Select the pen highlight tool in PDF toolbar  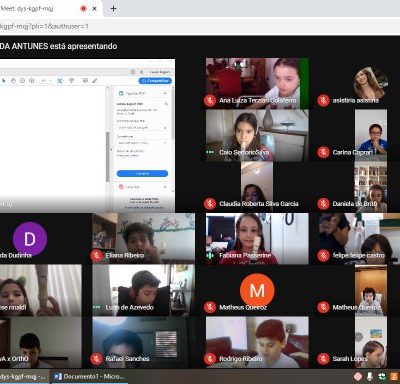pyautogui.click(x=95, y=81)
